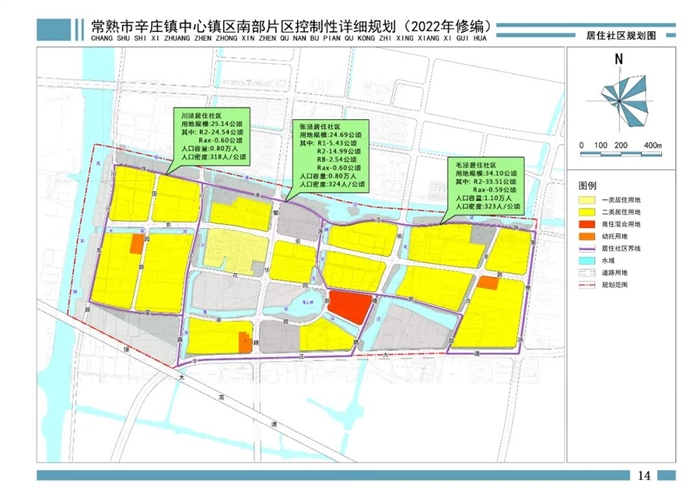Click the north arrow wind rose symbol
Viewport: 700px width, 494px height.
[620, 97]
